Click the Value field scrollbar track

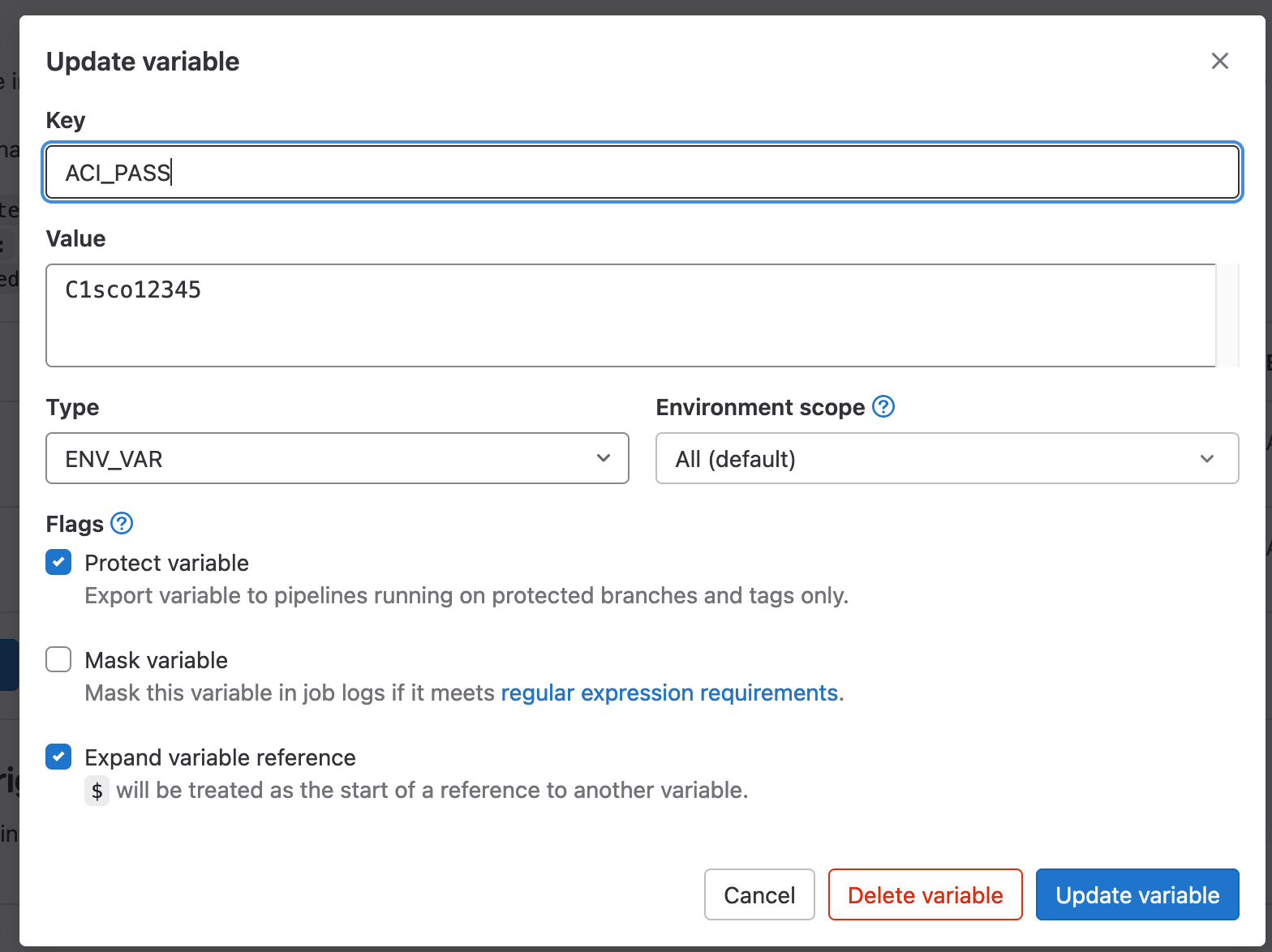pos(1227,315)
